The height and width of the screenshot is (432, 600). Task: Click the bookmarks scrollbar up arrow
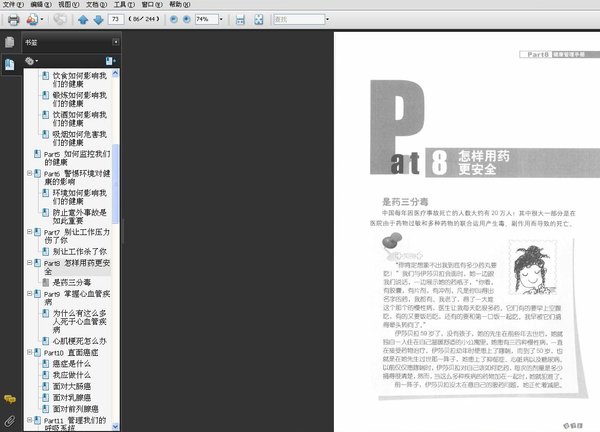pos(115,73)
